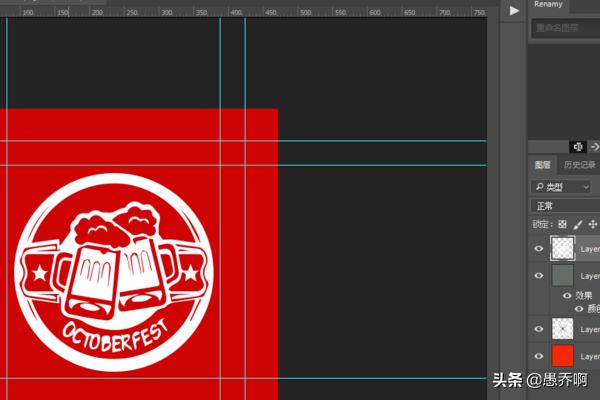The width and height of the screenshot is (600, 400).
Task: Hide the top layer using its eye icon
Action: pos(539,249)
